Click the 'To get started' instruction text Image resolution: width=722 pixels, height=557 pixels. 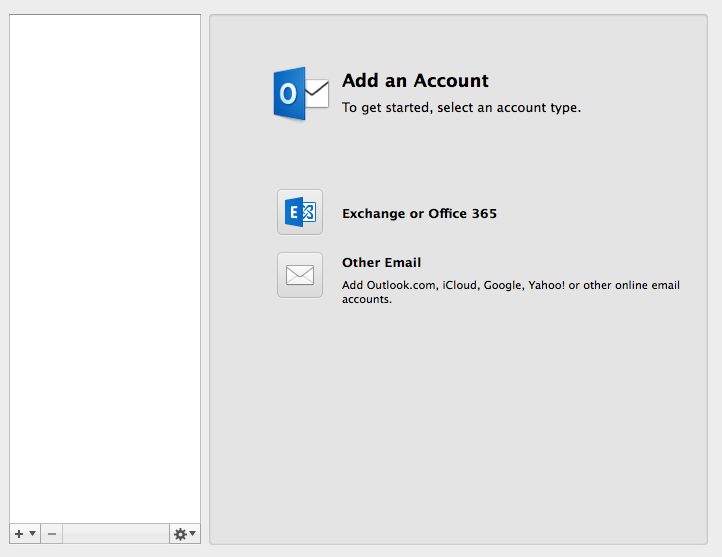pyautogui.click(x=461, y=108)
